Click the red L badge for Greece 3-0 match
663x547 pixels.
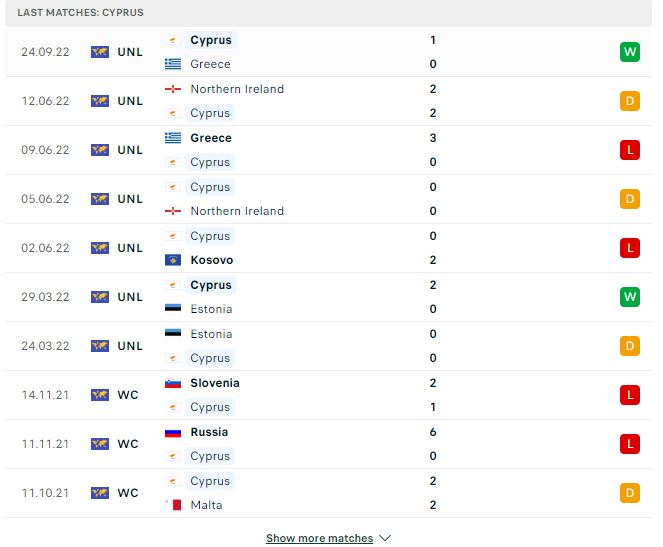click(629, 150)
